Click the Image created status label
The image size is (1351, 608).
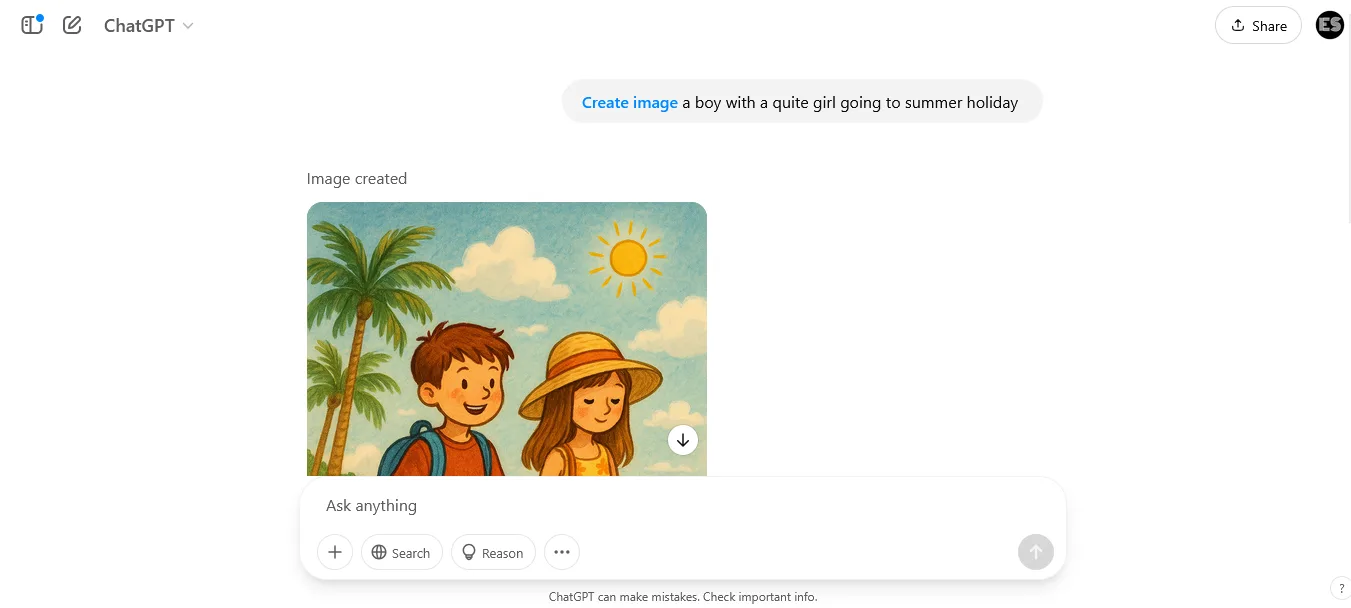(x=356, y=179)
